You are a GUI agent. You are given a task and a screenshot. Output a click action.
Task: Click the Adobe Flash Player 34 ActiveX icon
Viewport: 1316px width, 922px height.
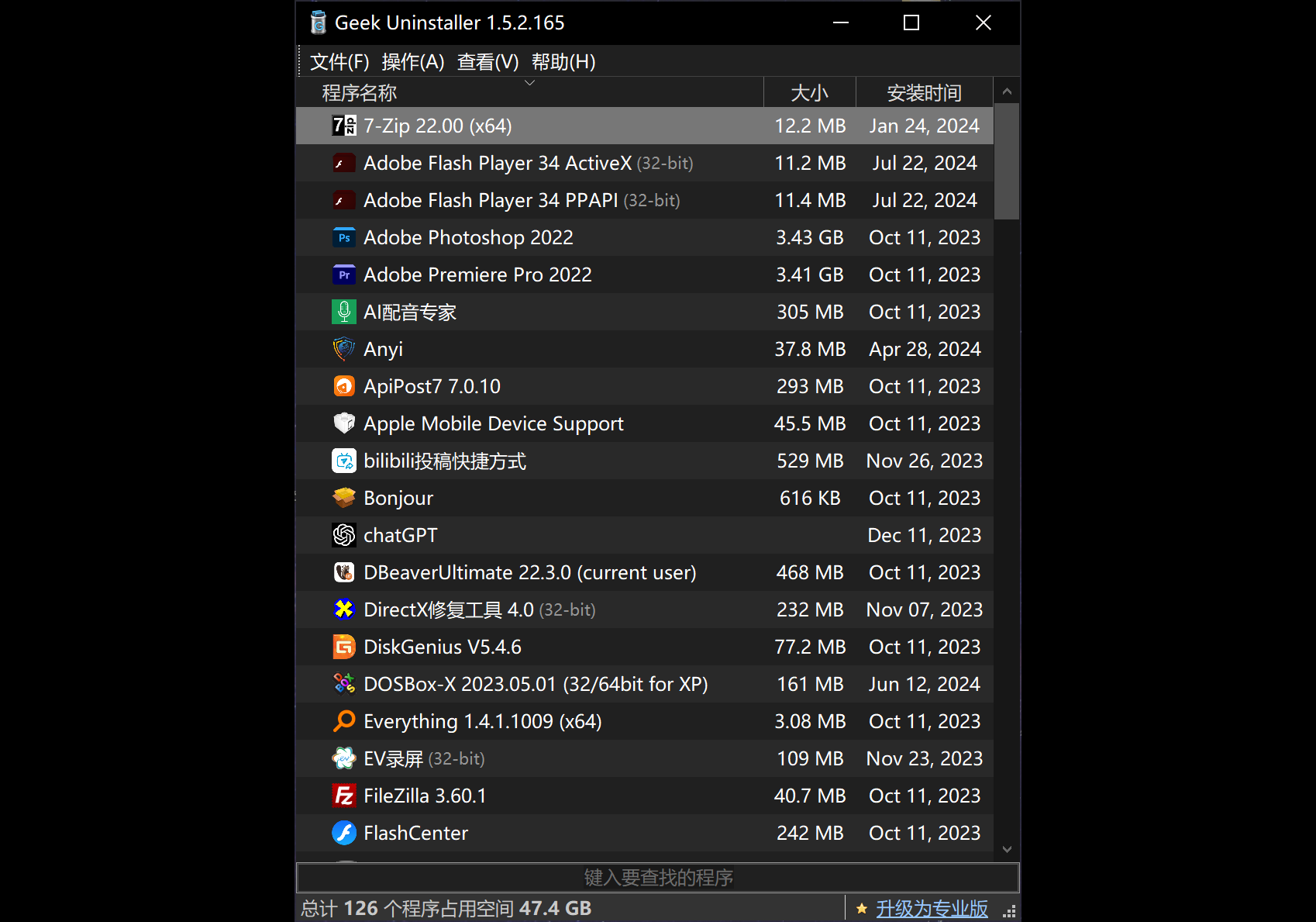(x=344, y=163)
